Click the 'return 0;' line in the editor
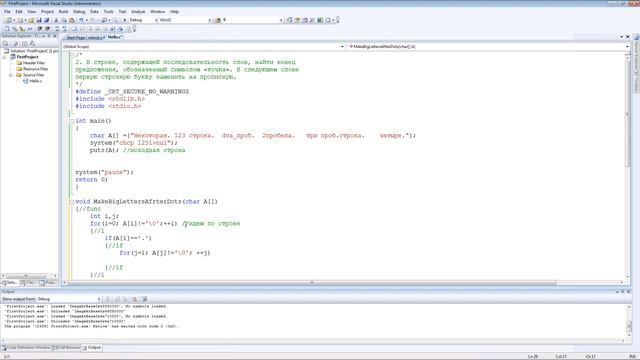The image size is (640, 360). pyautogui.click(x=91, y=180)
